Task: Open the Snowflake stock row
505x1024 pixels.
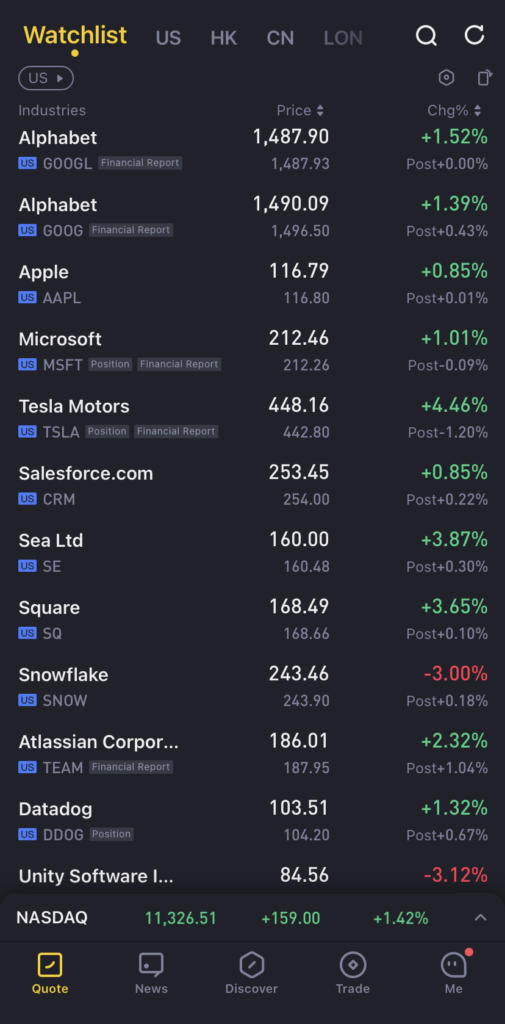Action: [252, 686]
